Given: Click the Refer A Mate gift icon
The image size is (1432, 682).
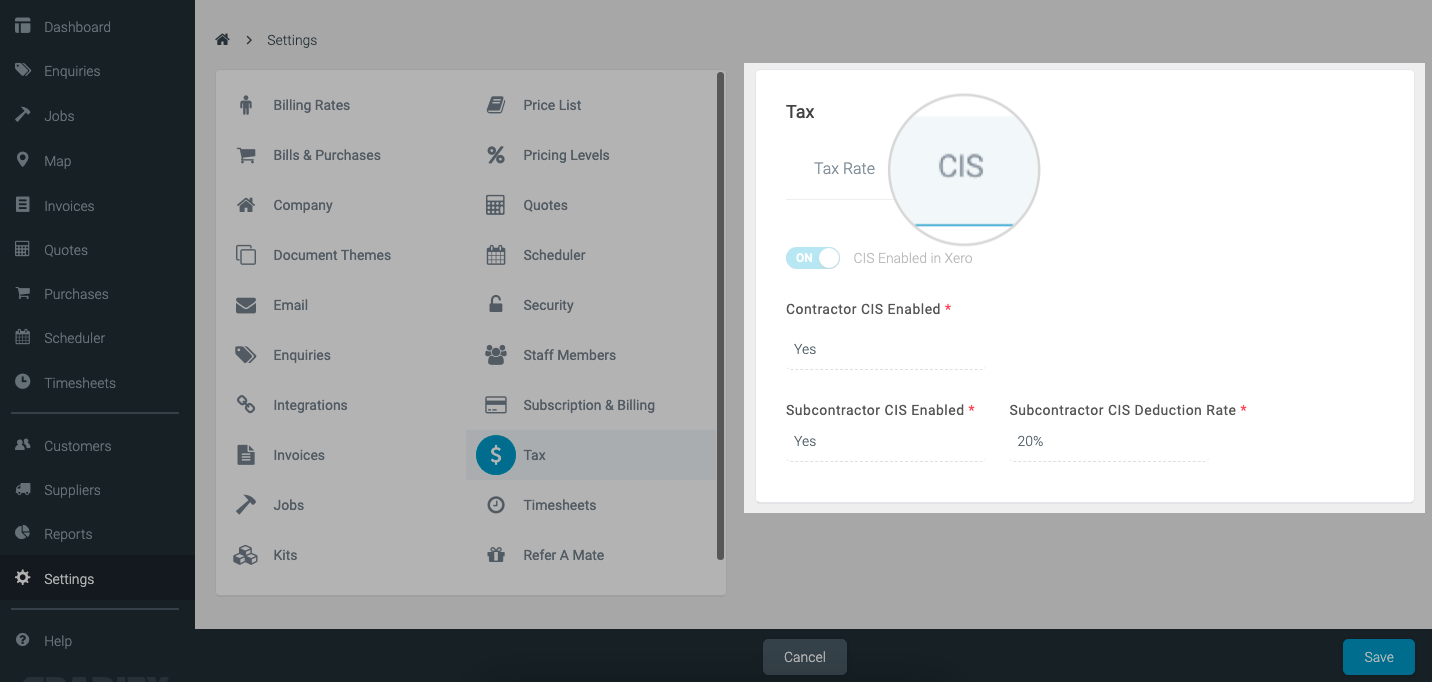Looking at the screenshot, I should 496,555.
